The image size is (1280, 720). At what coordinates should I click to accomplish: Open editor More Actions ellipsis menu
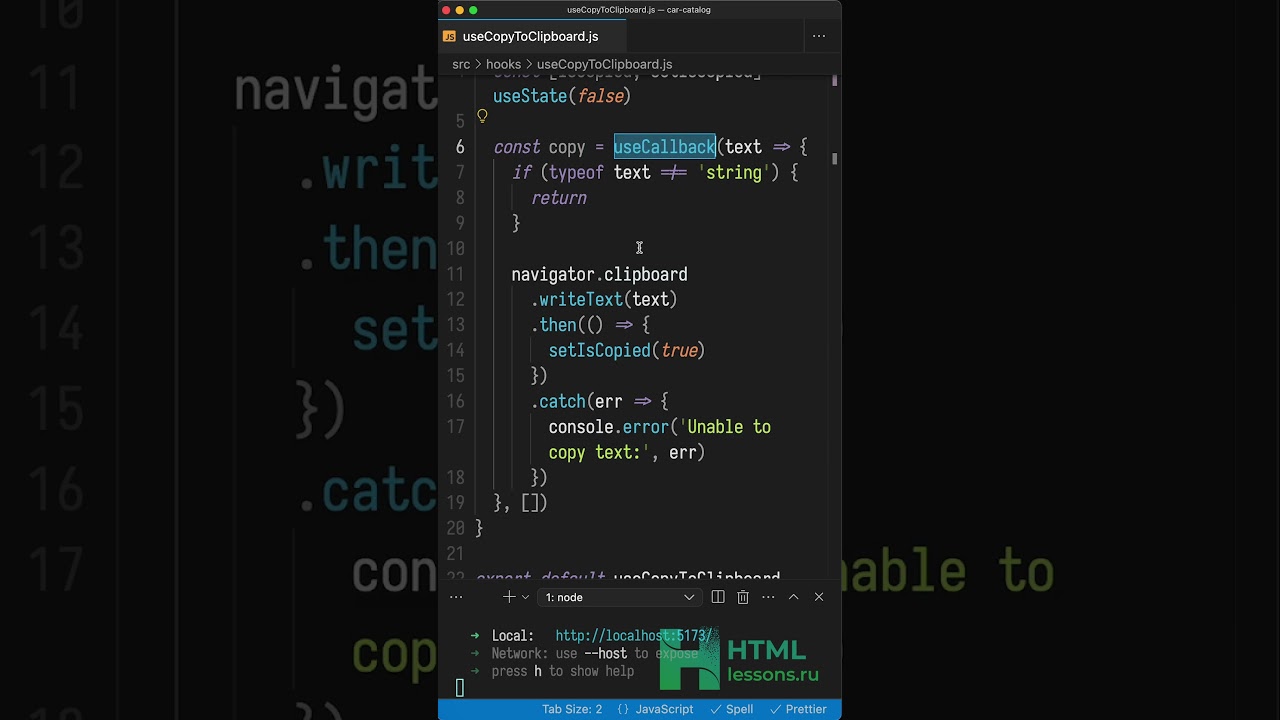[x=819, y=36]
